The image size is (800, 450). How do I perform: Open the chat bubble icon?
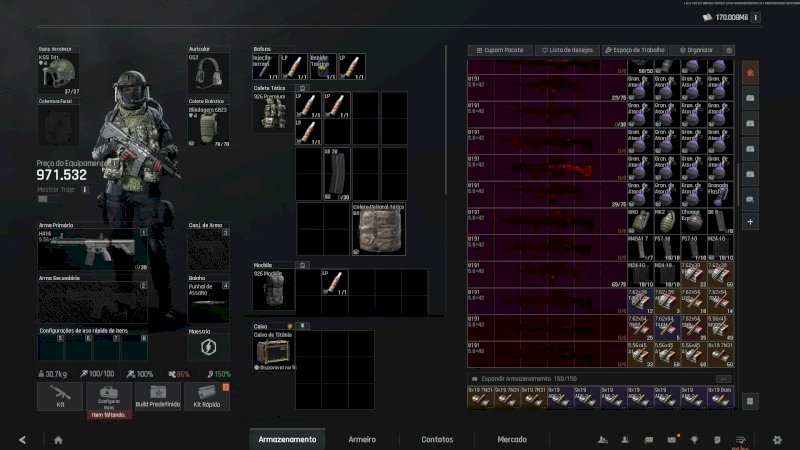[648, 439]
